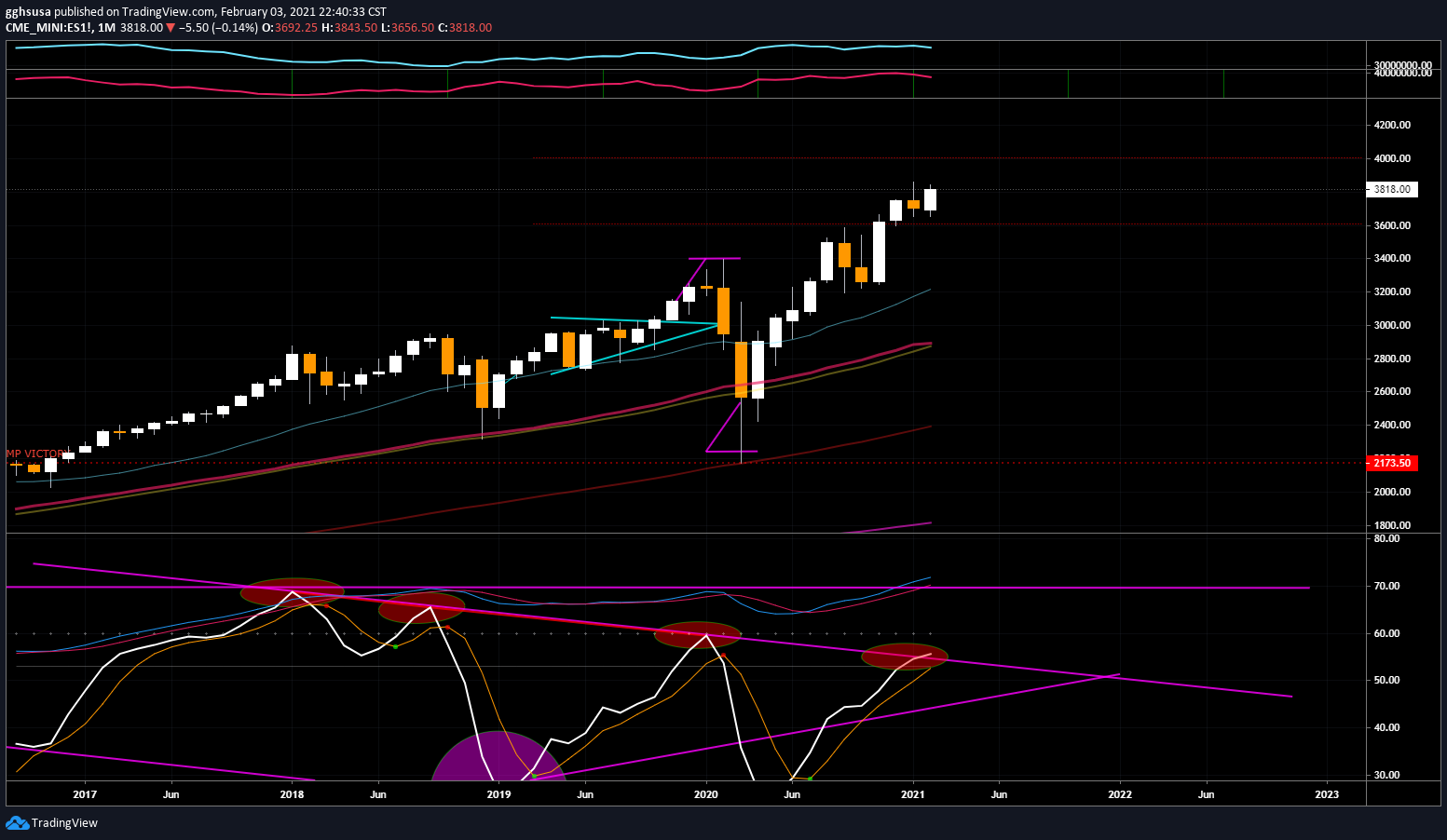Click the 2017 time axis label
This screenshot has width=1447, height=840.
click(85, 794)
